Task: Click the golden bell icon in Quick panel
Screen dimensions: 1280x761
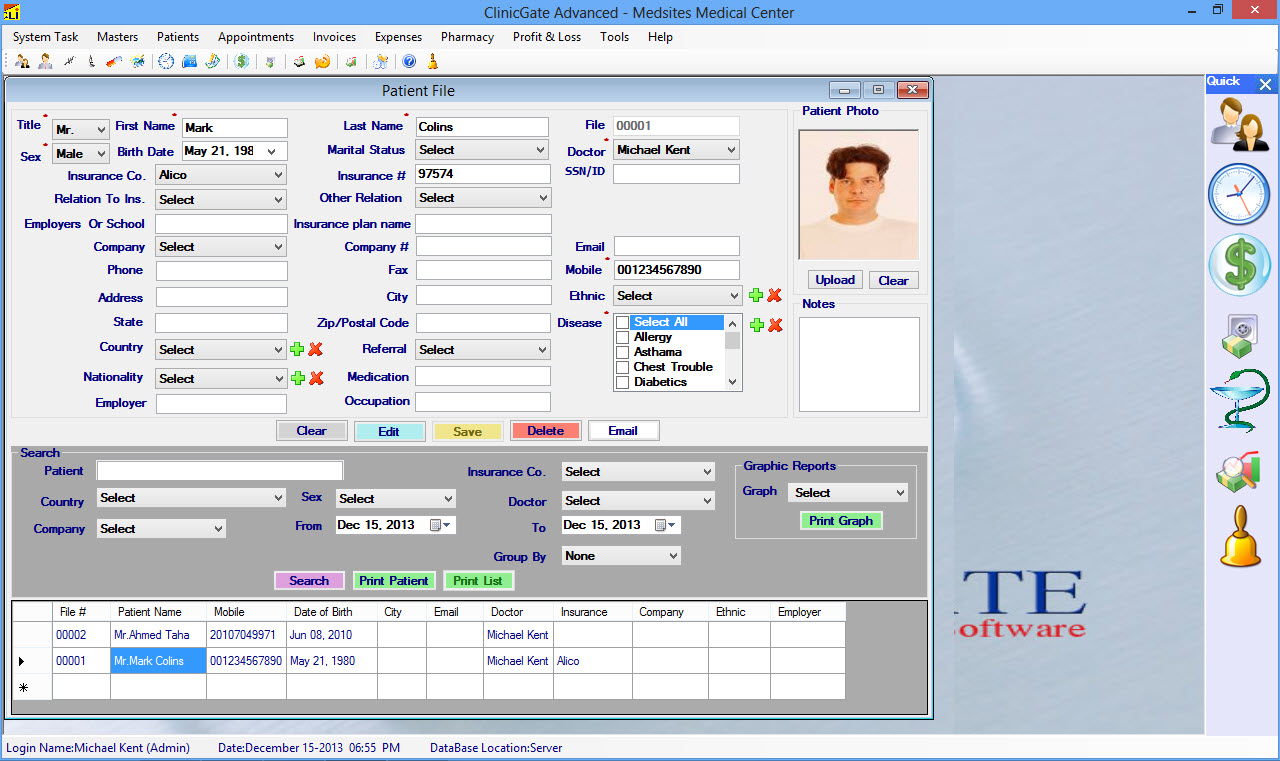Action: click(1240, 537)
